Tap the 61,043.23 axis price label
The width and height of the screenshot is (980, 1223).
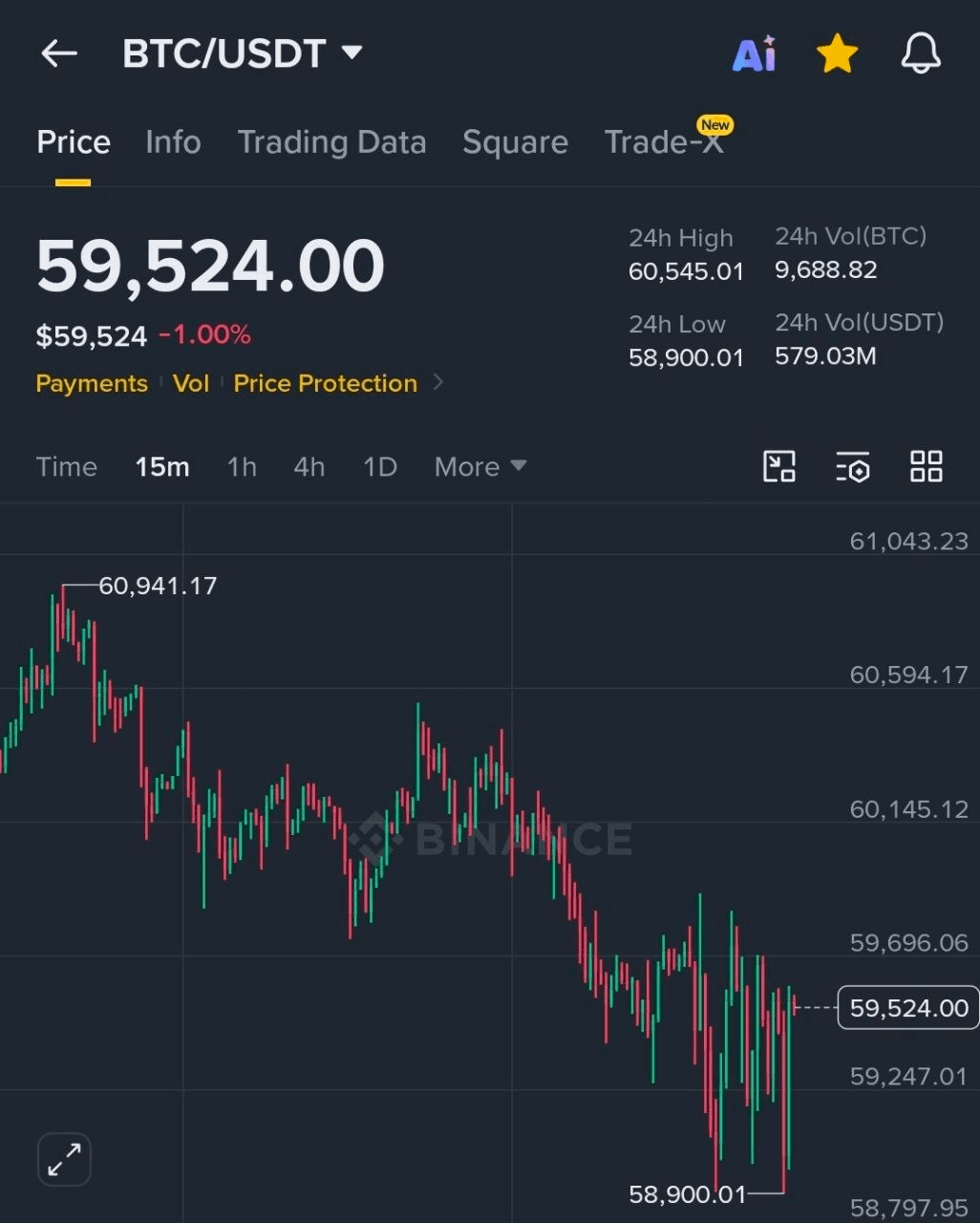point(909,541)
